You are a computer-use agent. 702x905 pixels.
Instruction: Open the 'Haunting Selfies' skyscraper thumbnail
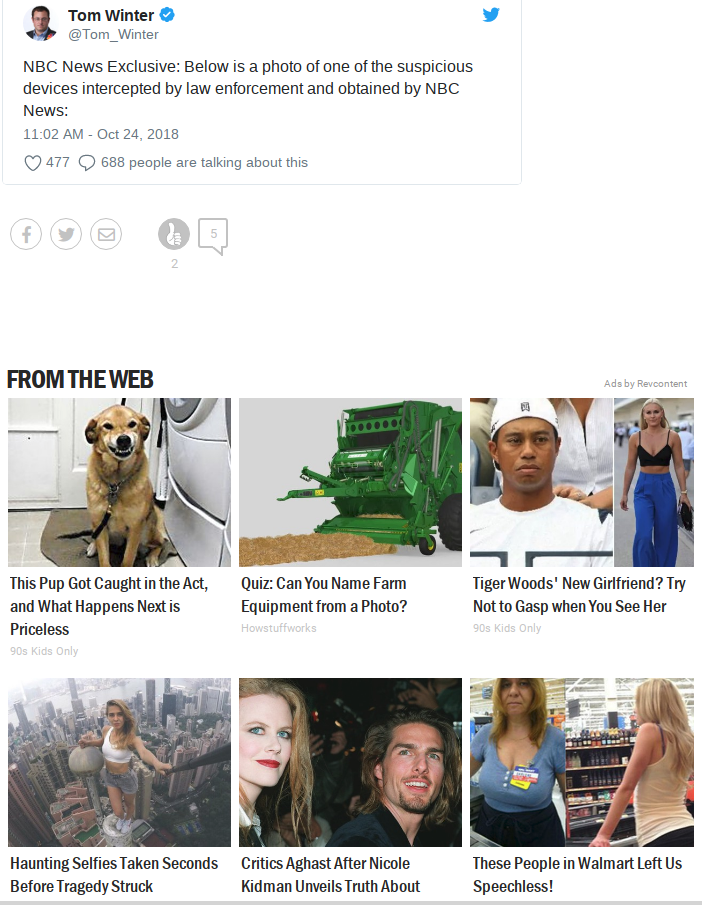119,762
